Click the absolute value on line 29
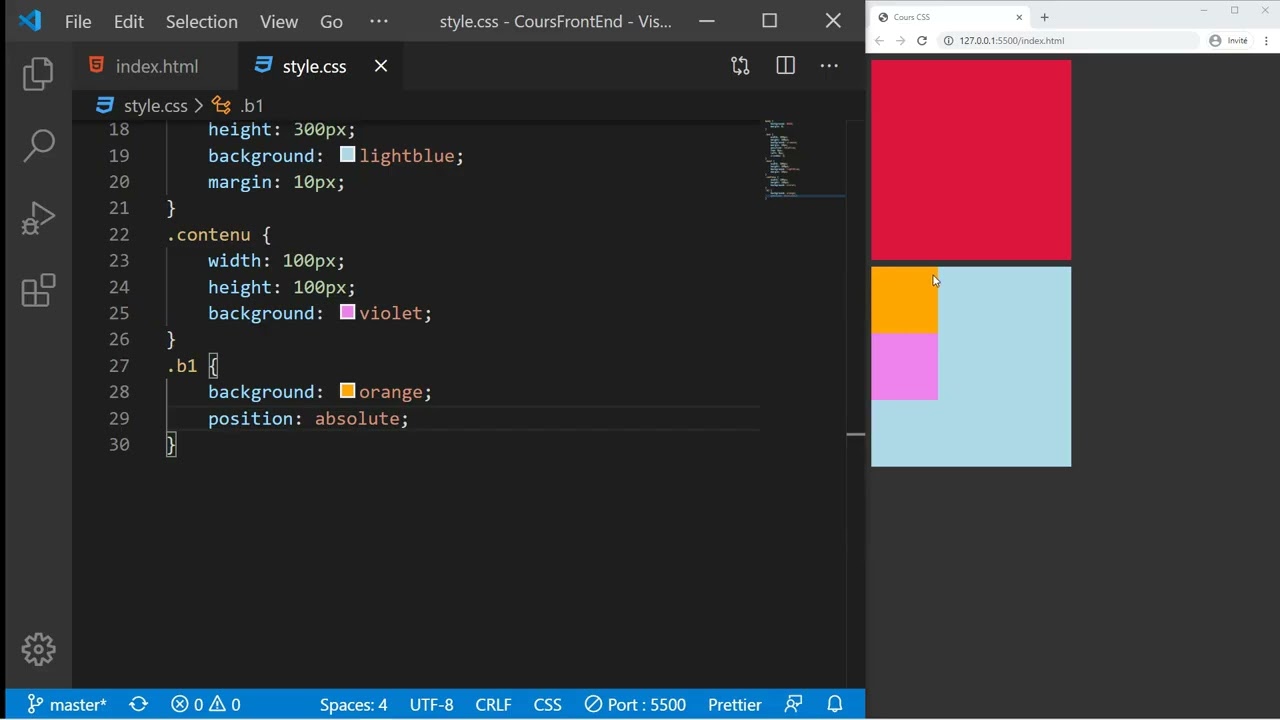 tap(357, 418)
